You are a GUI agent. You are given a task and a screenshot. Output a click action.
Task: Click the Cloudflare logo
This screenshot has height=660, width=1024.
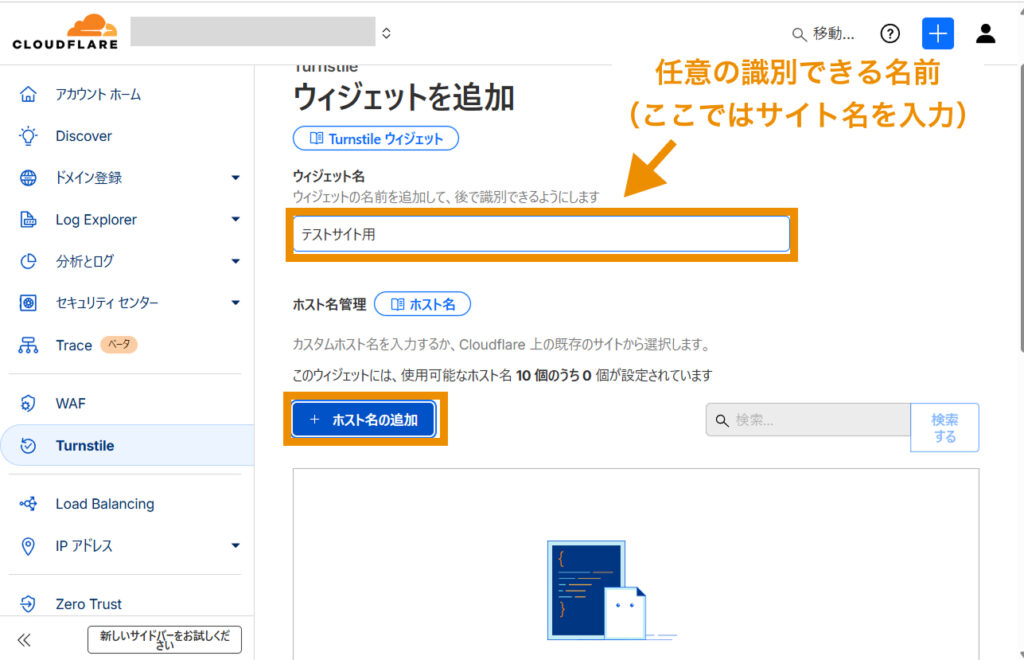(65, 32)
